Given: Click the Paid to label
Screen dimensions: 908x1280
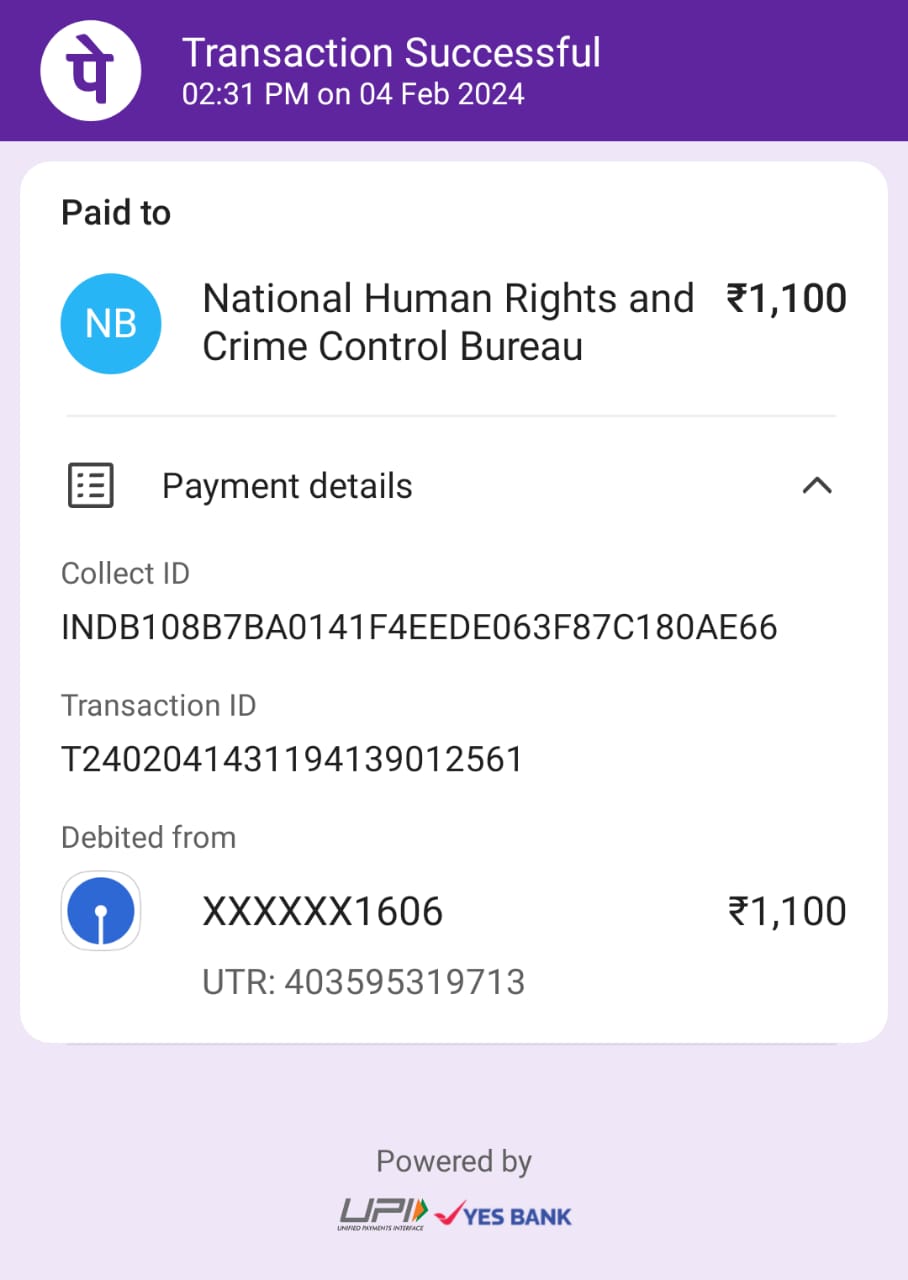Looking at the screenshot, I should tap(116, 213).
